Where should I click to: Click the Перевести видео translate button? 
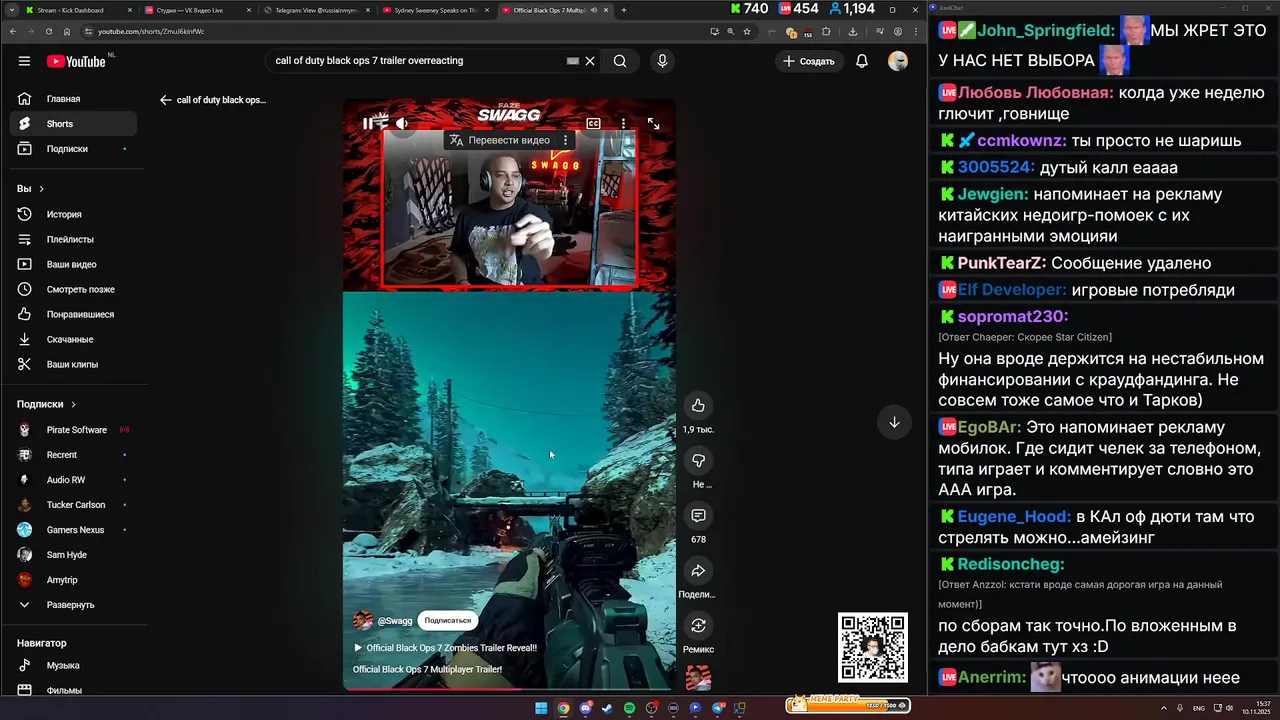coord(500,140)
